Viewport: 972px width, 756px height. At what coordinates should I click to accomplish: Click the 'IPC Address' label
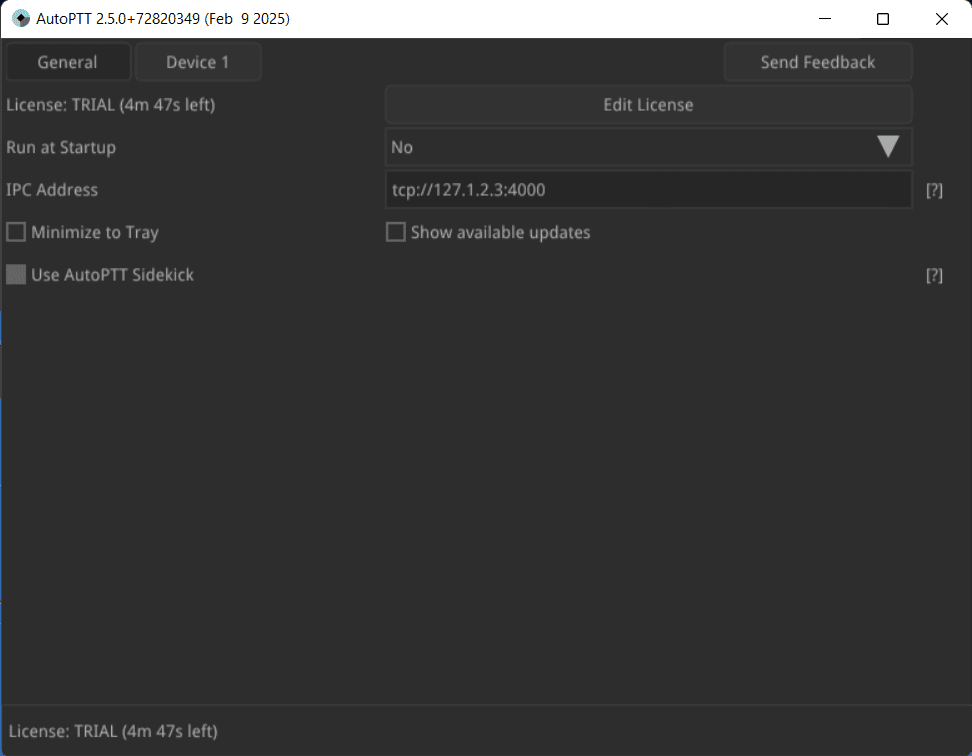pos(52,190)
